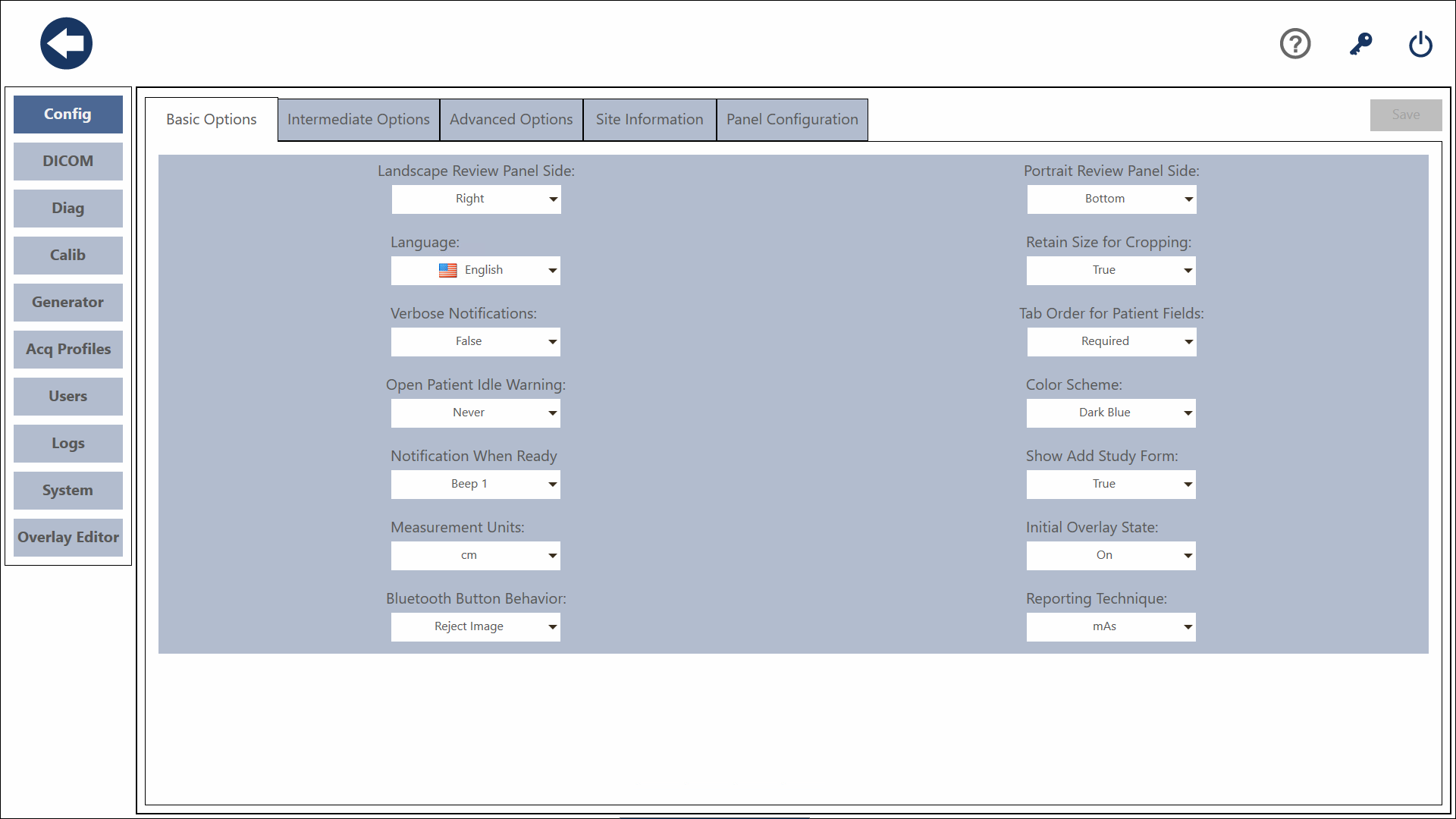Image resolution: width=1456 pixels, height=819 pixels.
Task: Expand Retain Size for Cropping dropdown
Action: point(1112,271)
